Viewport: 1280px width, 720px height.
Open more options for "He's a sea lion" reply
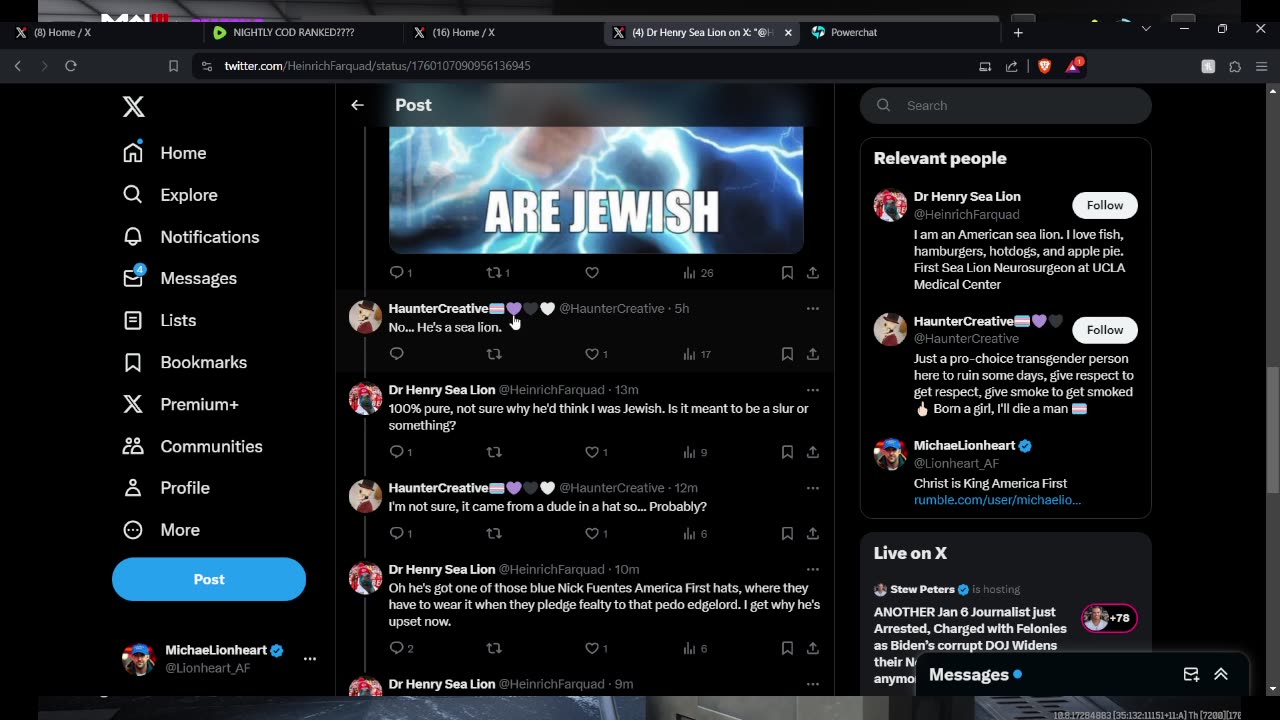[x=813, y=308]
